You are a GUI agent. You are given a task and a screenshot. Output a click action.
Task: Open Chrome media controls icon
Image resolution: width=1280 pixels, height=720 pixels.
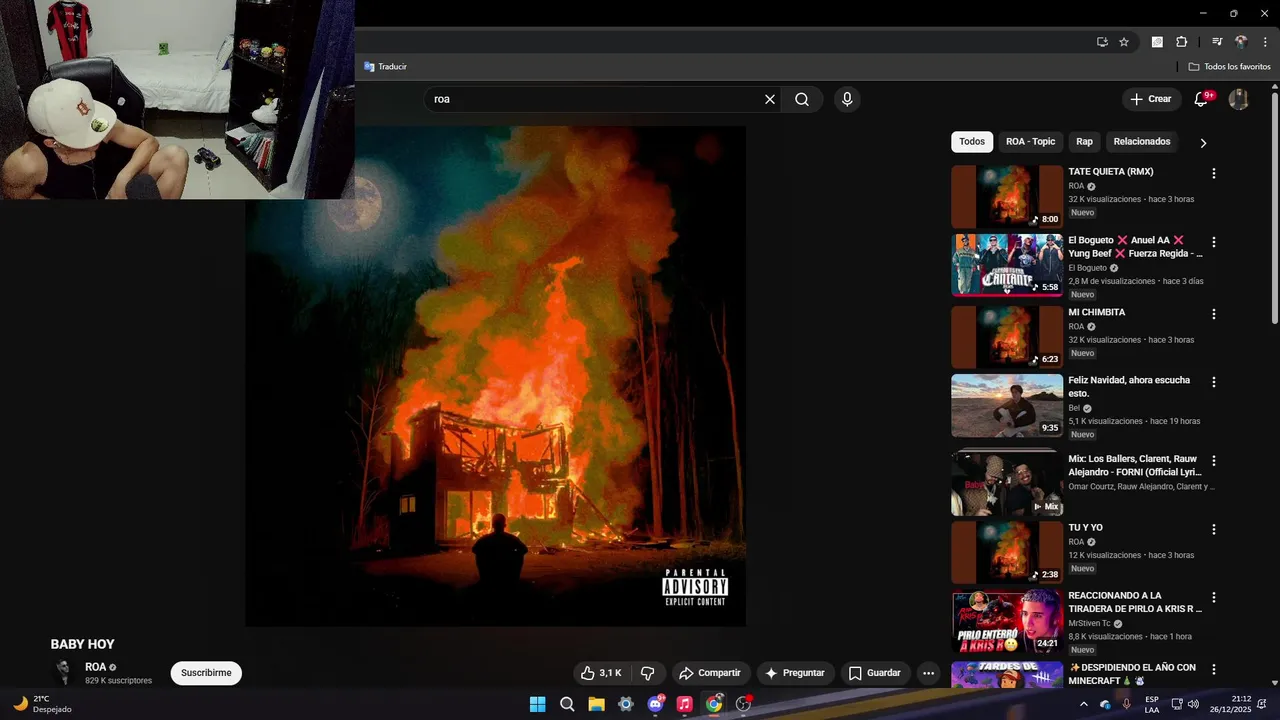coord(1217,42)
